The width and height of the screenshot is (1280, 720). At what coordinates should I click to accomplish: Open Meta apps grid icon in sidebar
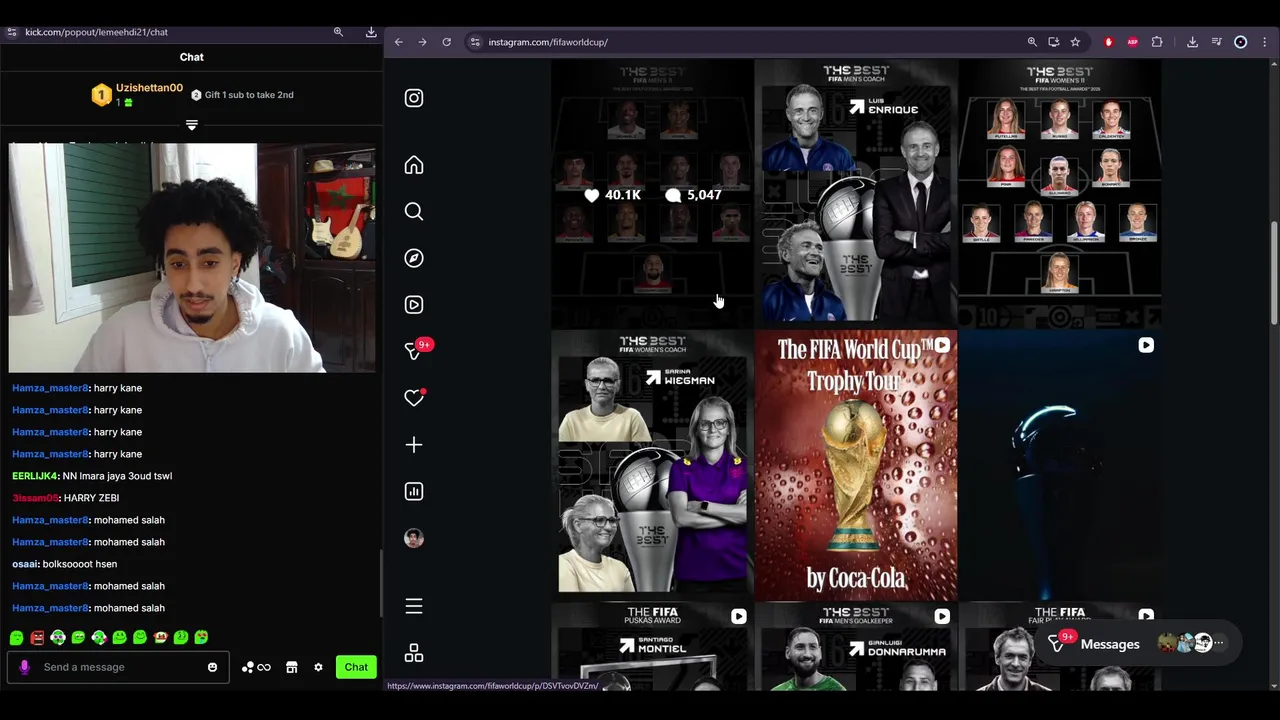(414, 653)
